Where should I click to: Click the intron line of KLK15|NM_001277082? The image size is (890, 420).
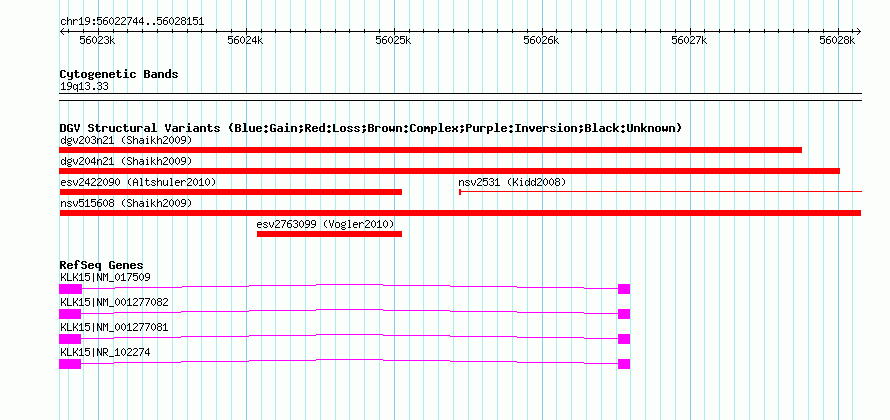point(350,311)
